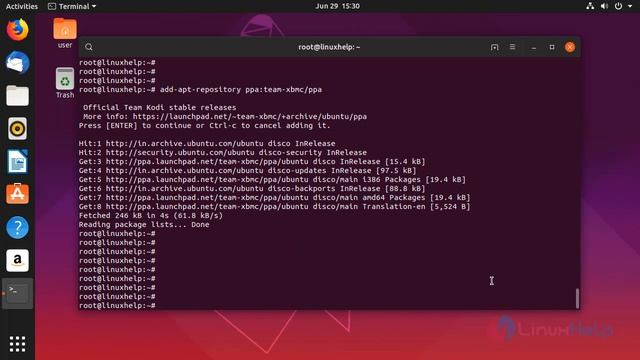This screenshot has width=640, height=360.
Task: Click 'Fetched 246 kB in 4s' line
Action: pyautogui.click(x=151, y=216)
